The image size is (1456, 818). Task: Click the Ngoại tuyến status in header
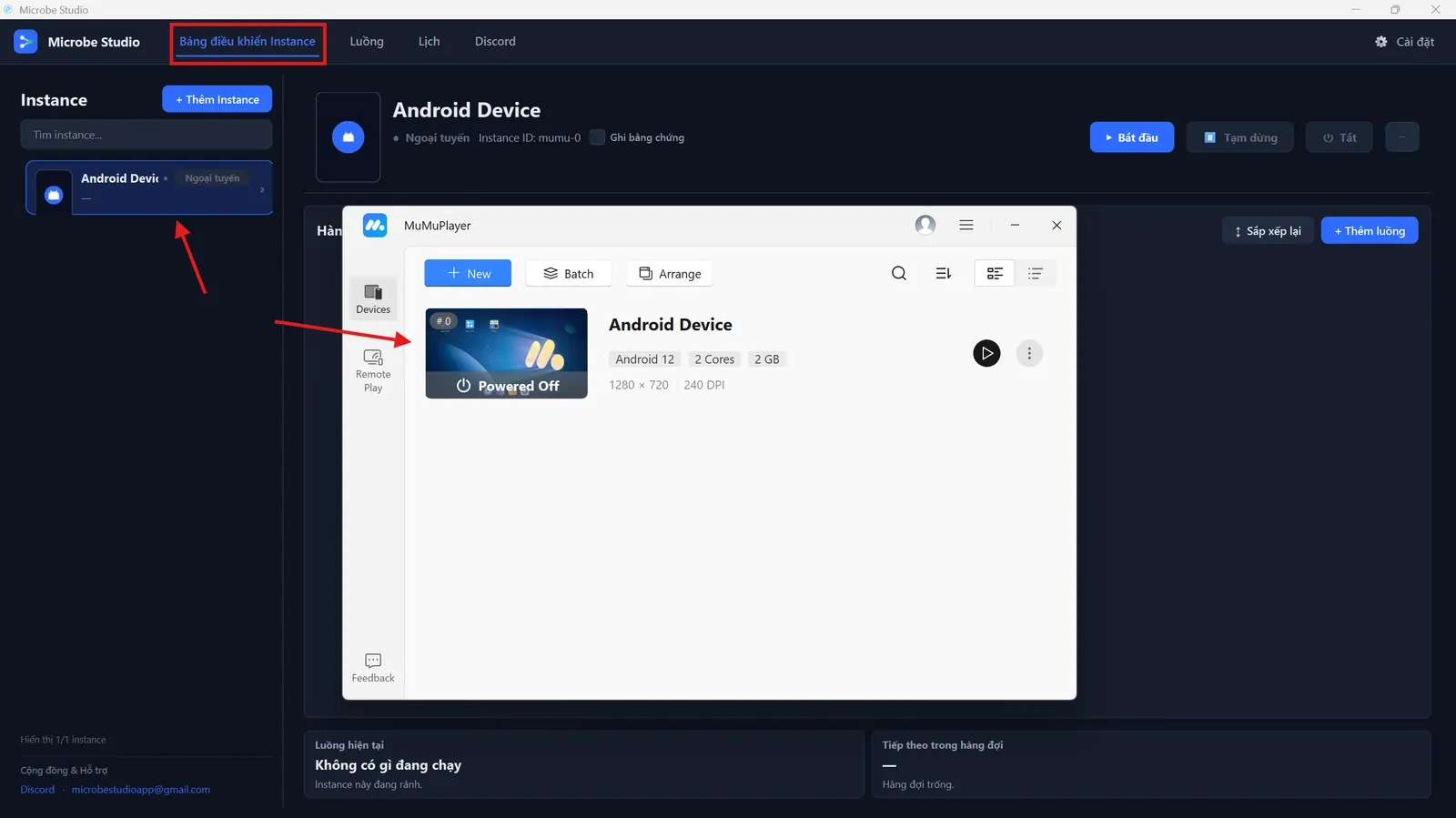click(438, 138)
